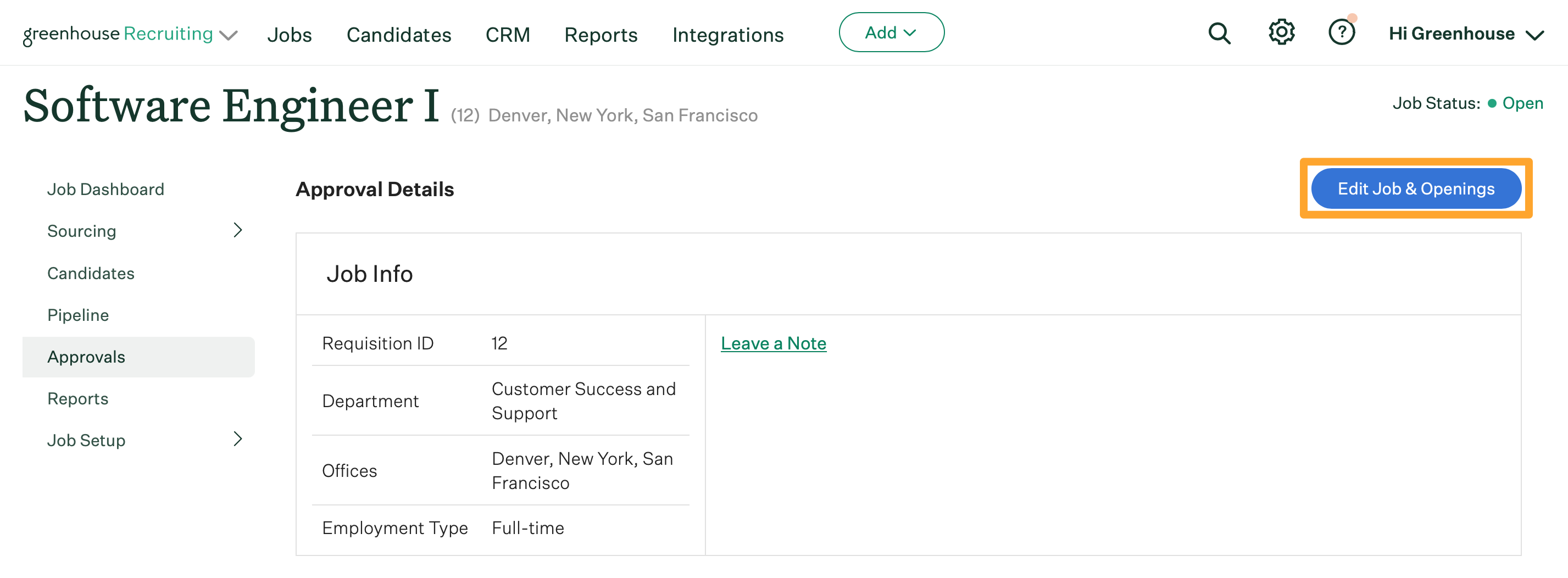Click the Open job status text

(1522, 103)
